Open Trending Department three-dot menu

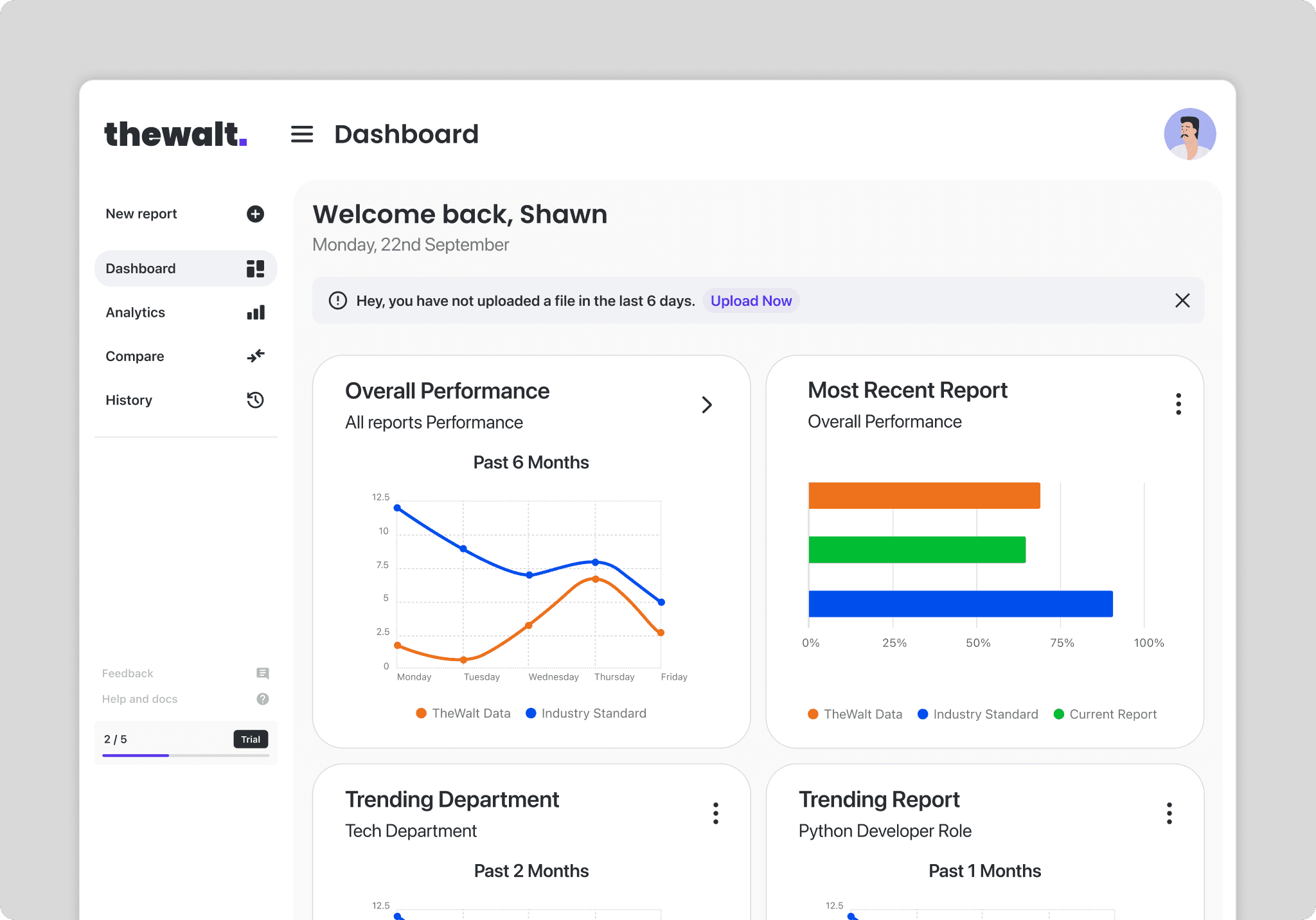[x=715, y=813]
